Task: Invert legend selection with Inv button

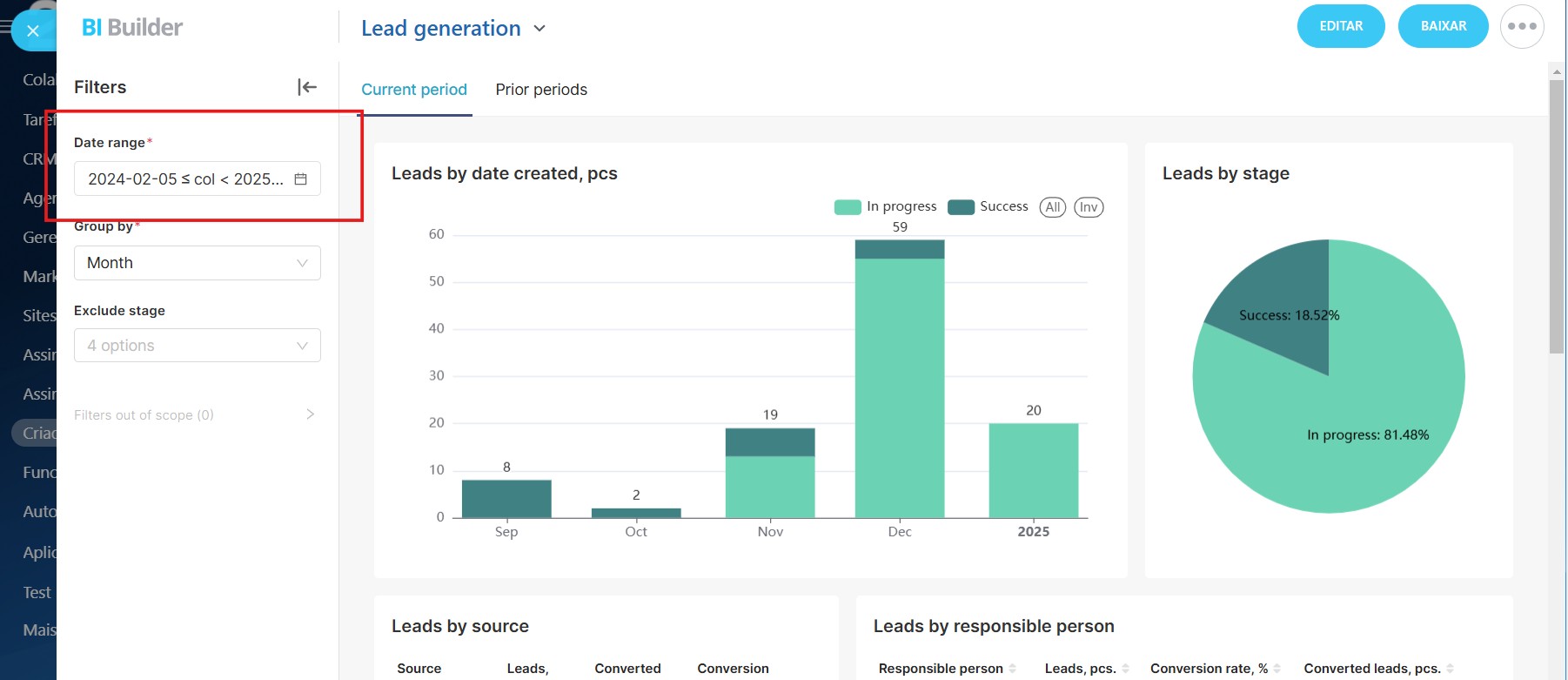Action: [x=1088, y=207]
